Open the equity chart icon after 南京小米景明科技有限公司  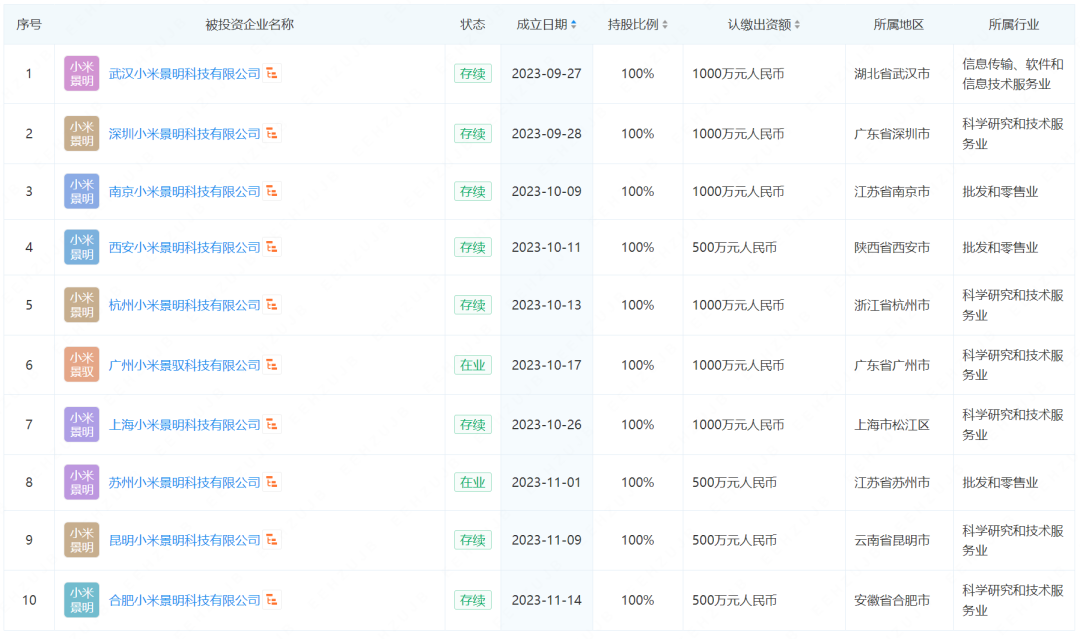coord(272,191)
